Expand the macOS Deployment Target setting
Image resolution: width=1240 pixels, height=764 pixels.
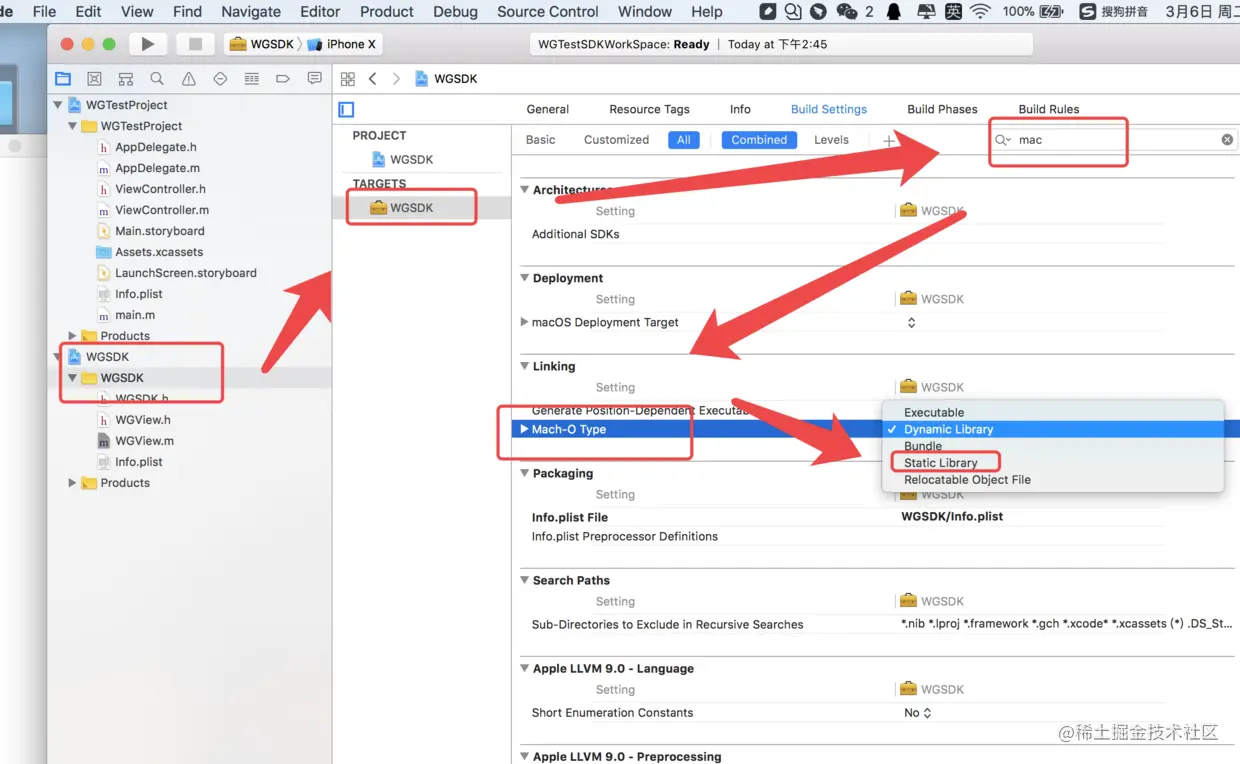pyautogui.click(x=525, y=322)
